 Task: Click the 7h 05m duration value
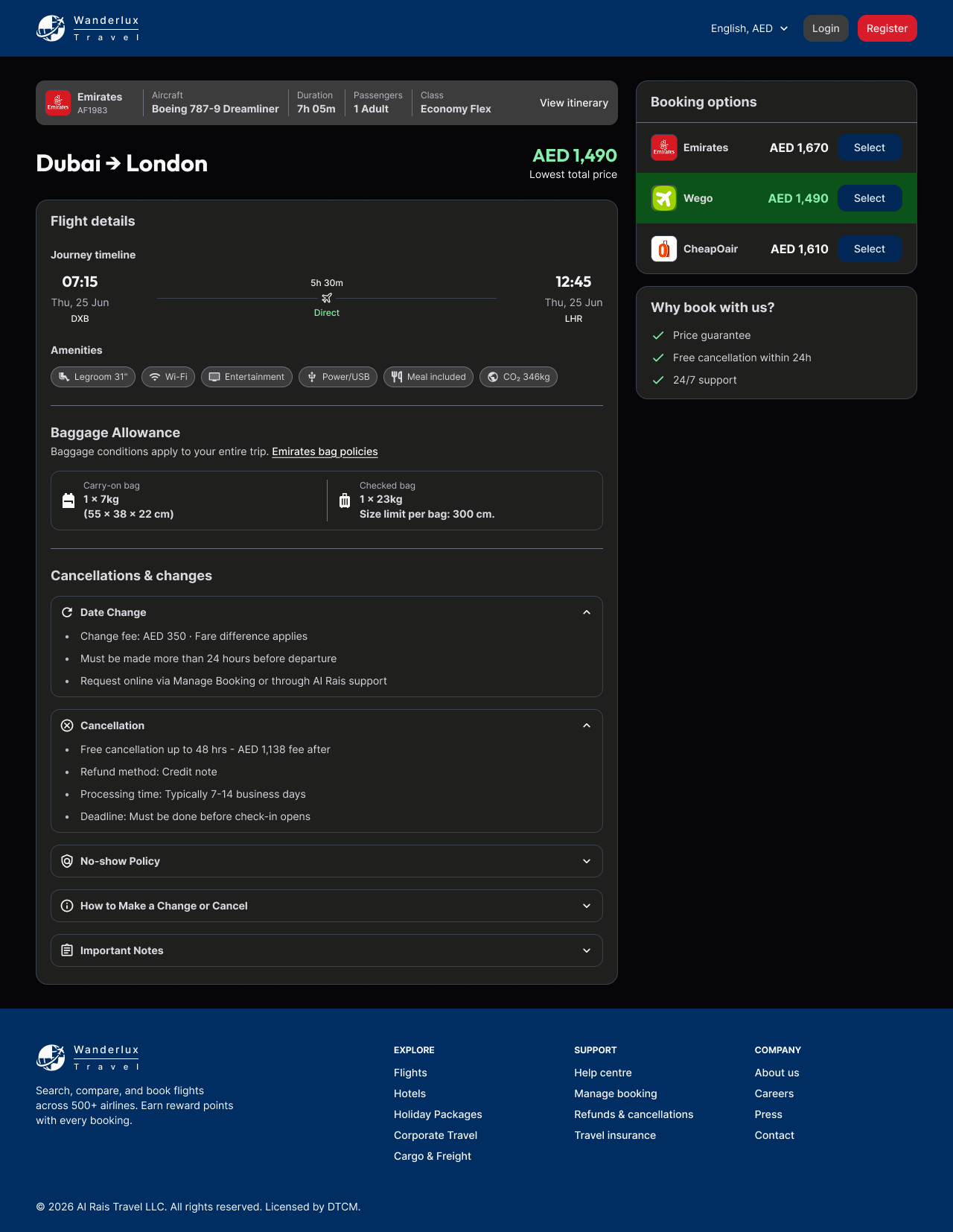click(x=316, y=109)
